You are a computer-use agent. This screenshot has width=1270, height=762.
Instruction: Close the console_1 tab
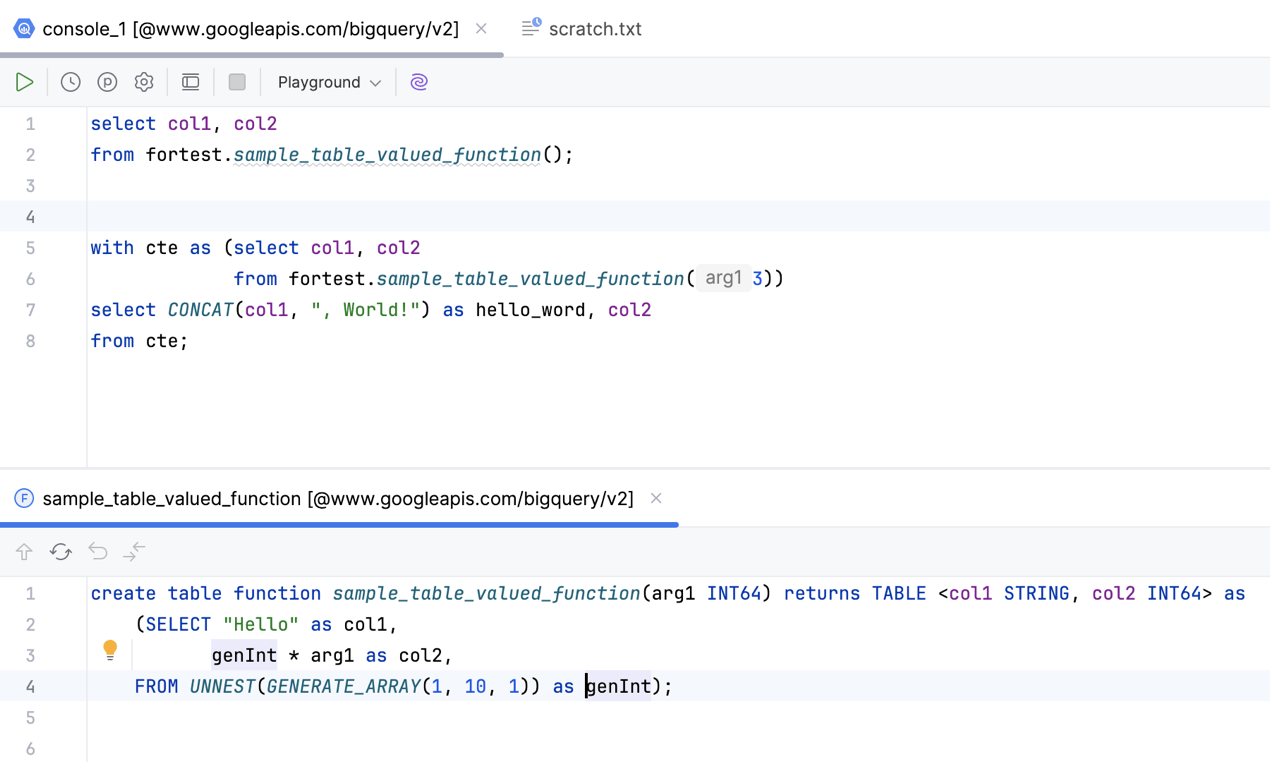(481, 29)
